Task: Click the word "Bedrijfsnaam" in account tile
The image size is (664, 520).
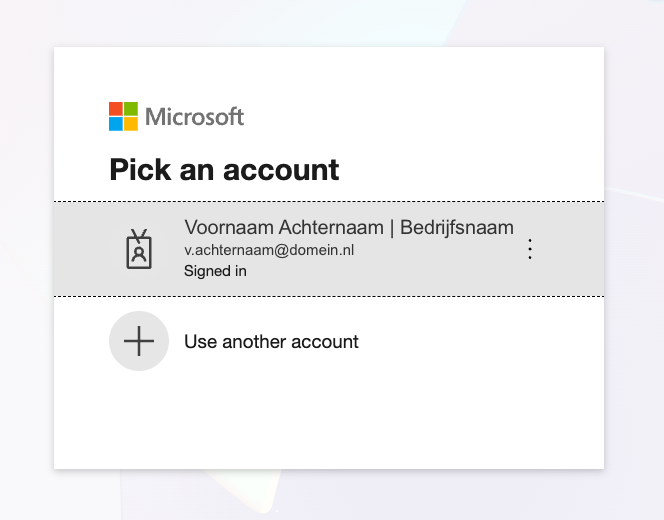Action: (457, 228)
